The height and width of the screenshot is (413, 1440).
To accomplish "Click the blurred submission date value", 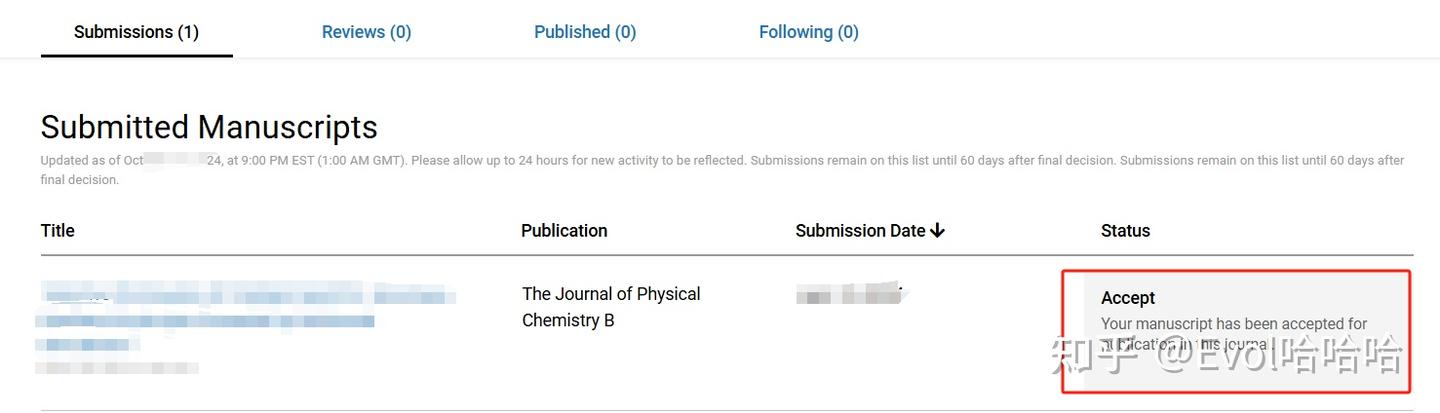I will [849, 294].
